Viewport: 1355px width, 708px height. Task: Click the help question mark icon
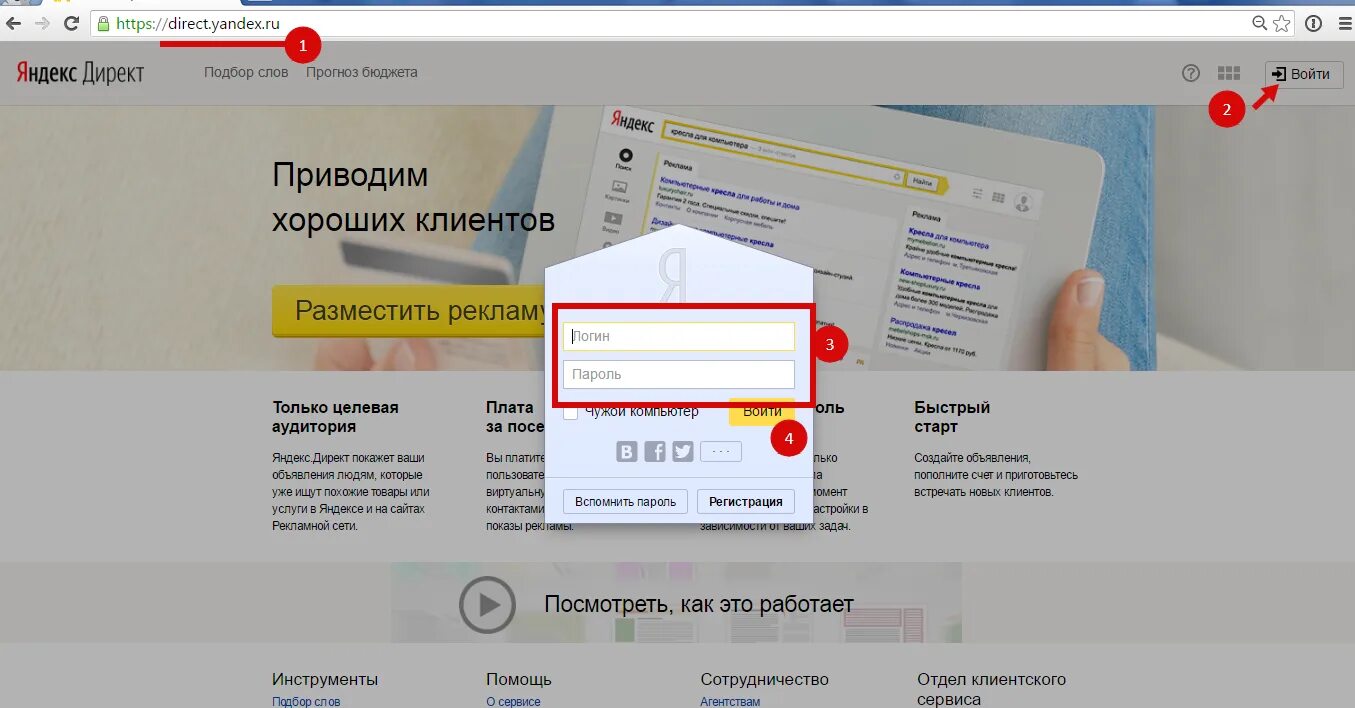[x=1191, y=73]
